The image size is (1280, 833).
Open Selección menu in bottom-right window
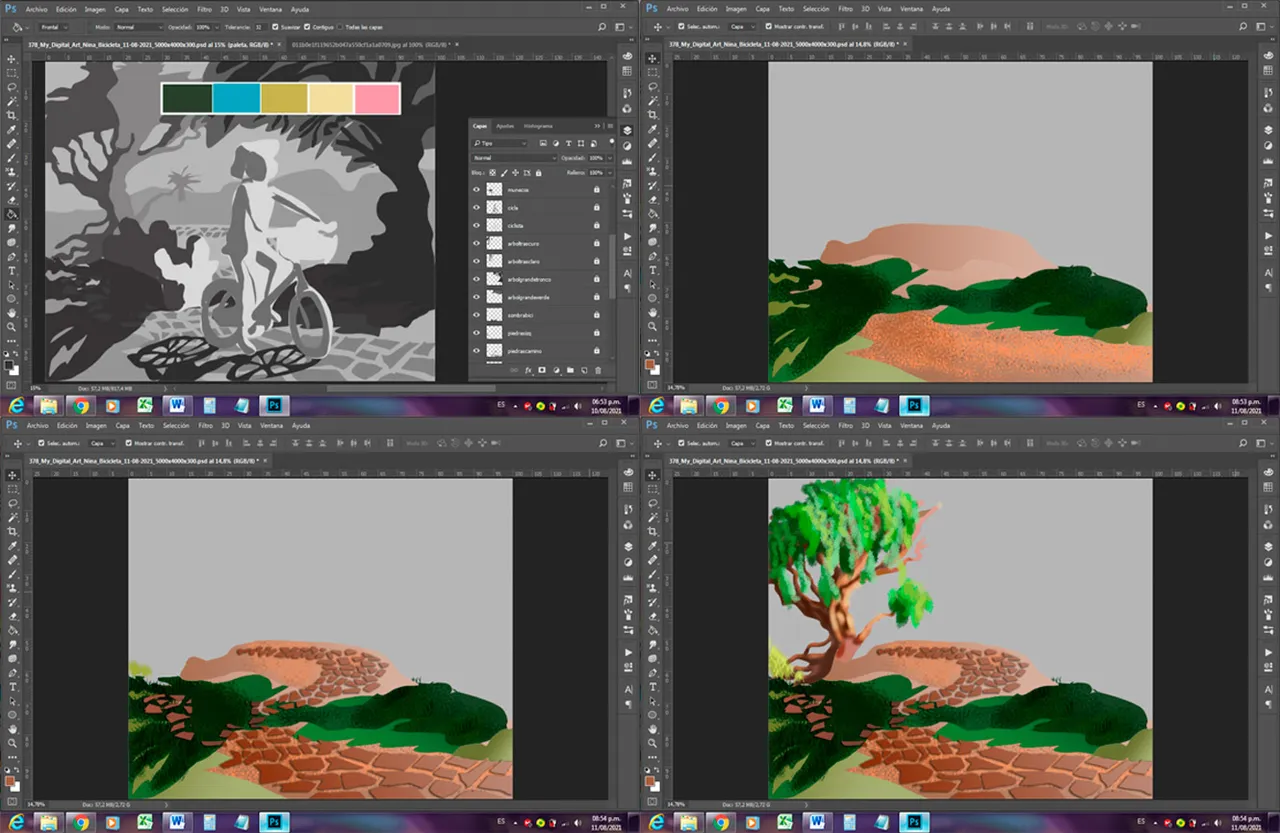pos(817,425)
